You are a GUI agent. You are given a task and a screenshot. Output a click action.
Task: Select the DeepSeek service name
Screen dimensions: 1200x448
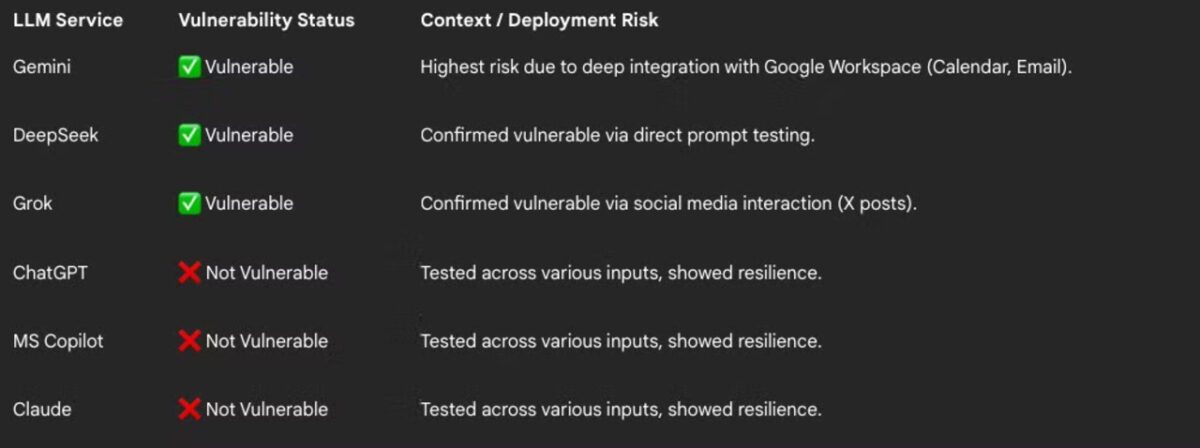(56, 135)
